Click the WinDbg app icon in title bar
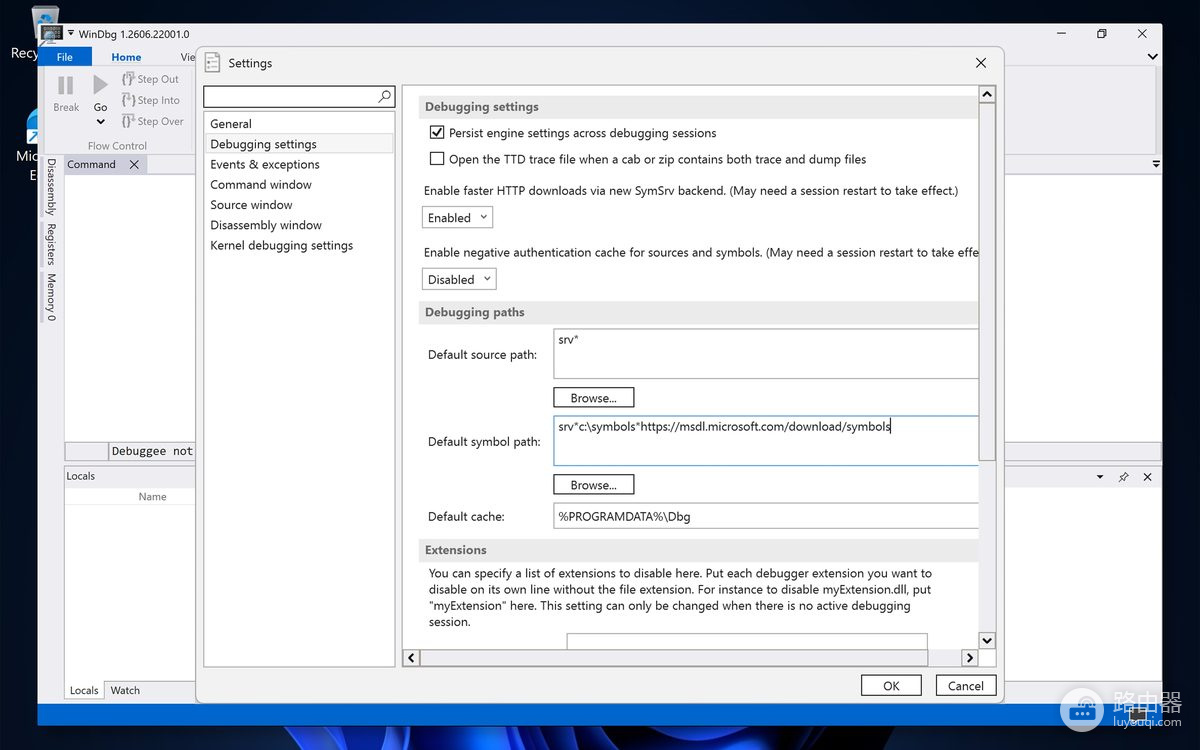Image resolution: width=1200 pixels, height=750 pixels. 52,34
